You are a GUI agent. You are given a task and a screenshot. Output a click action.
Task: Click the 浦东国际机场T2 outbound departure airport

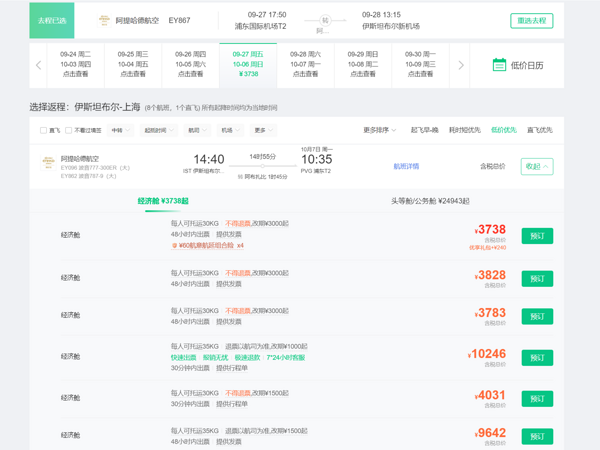tap(261, 26)
